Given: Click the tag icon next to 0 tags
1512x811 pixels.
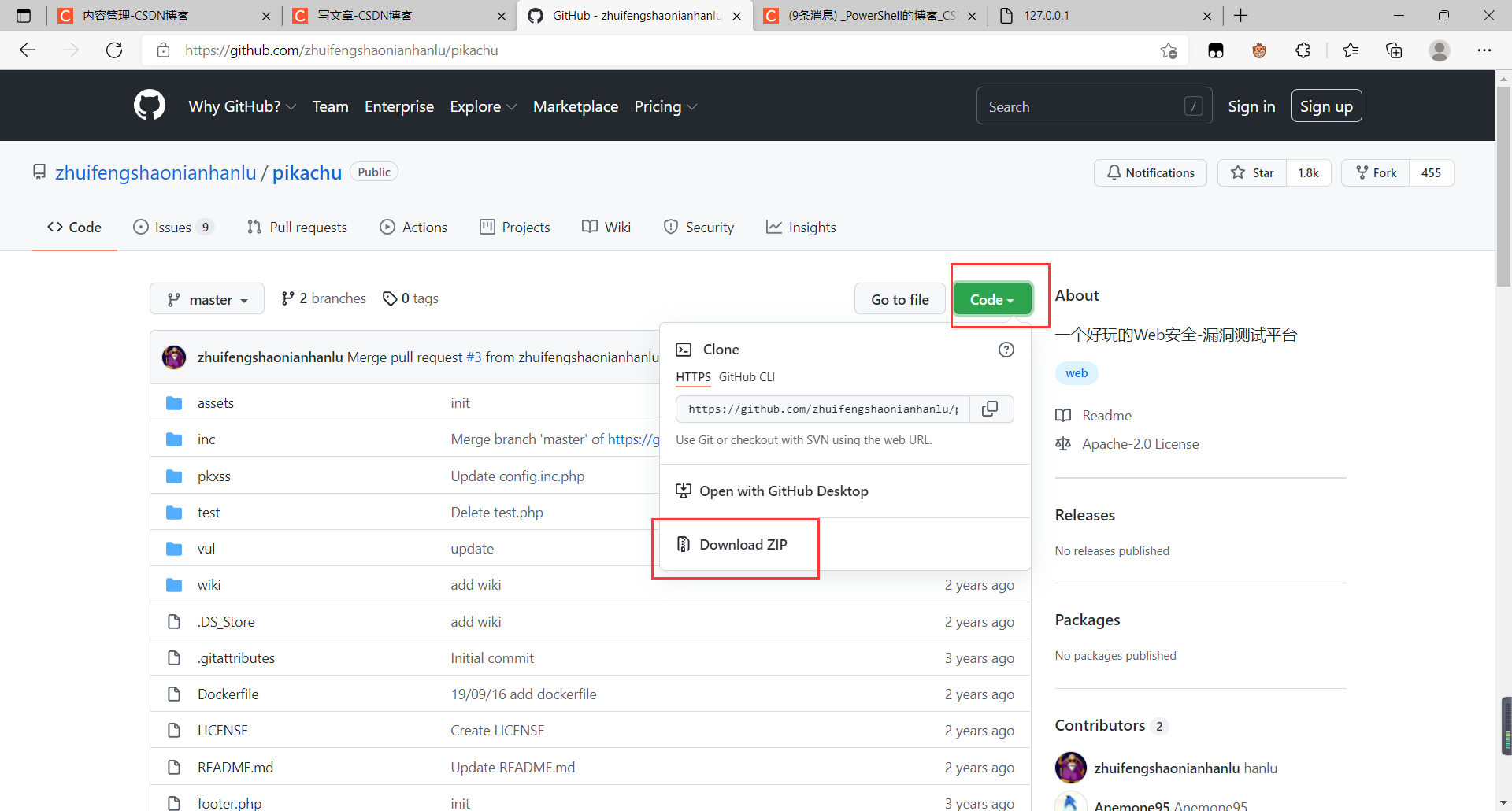Looking at the screenshot, I should coord(390,298).
